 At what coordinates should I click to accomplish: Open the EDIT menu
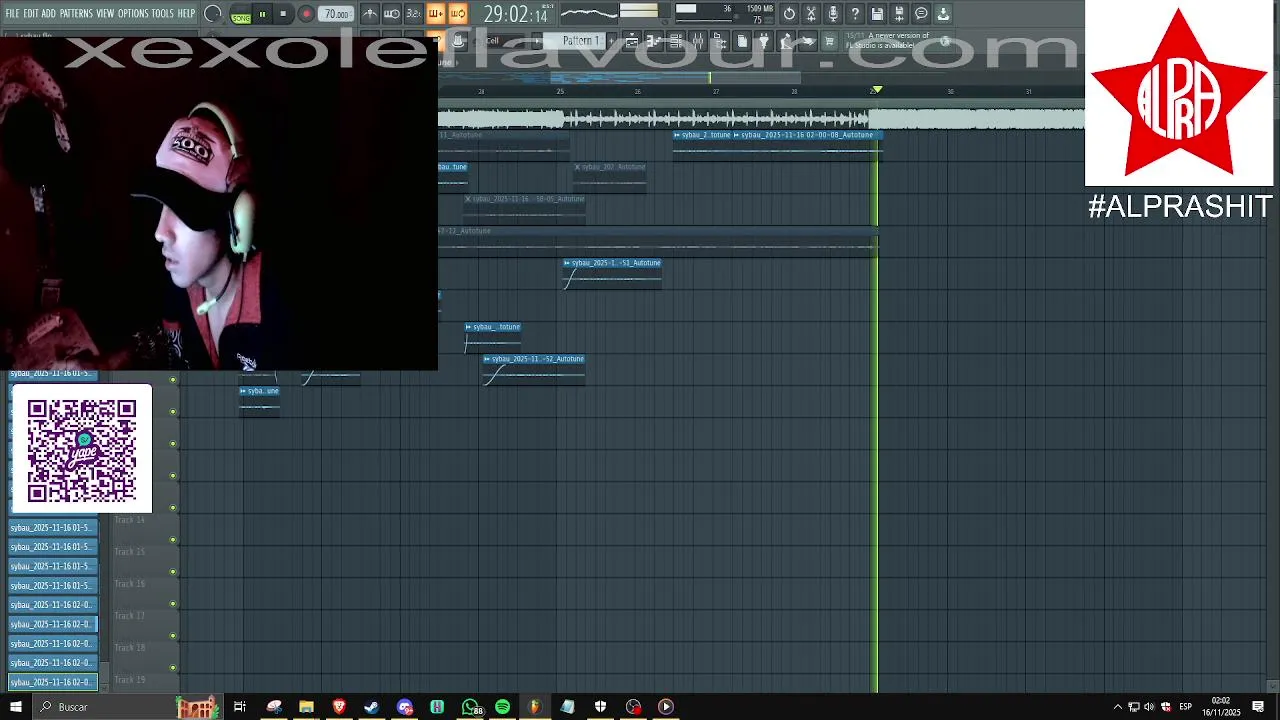[30, 13]
